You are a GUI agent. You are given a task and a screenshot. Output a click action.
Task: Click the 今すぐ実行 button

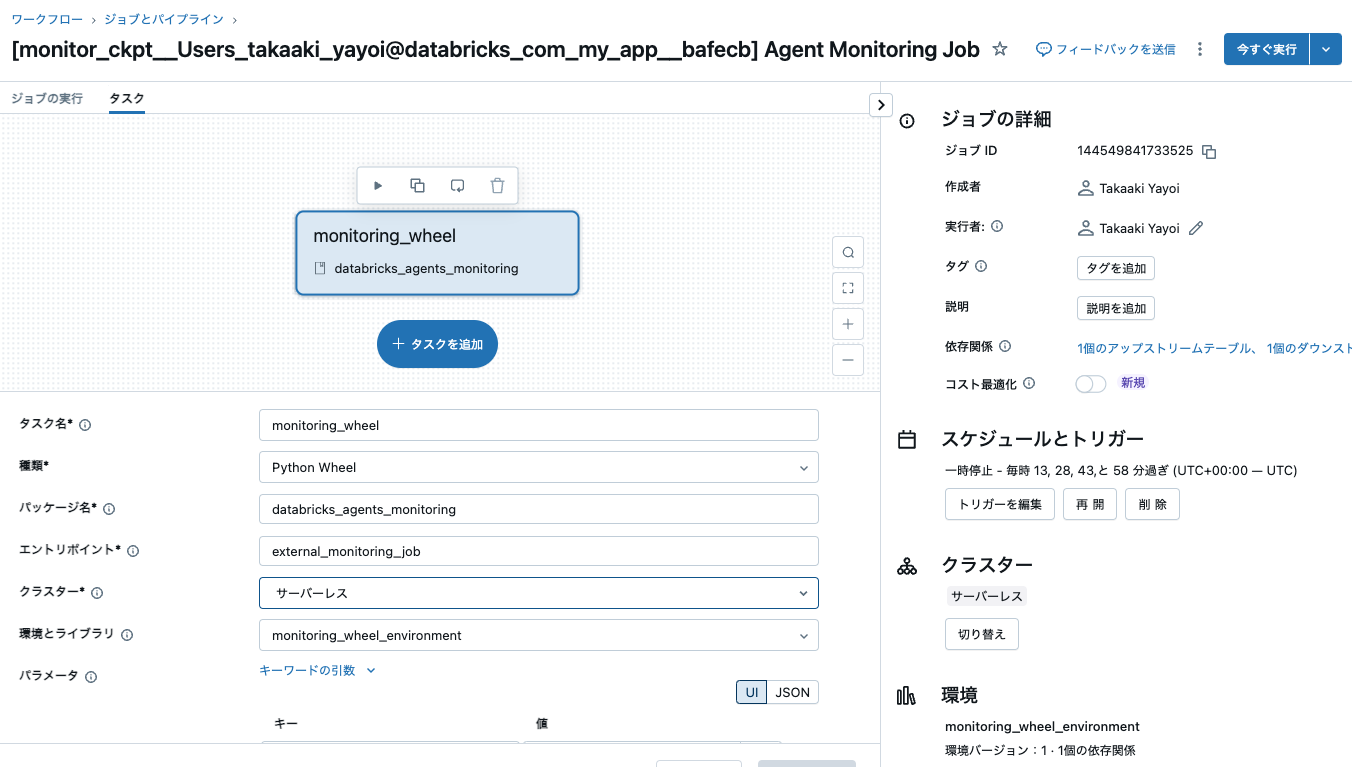pos(1266,49)
